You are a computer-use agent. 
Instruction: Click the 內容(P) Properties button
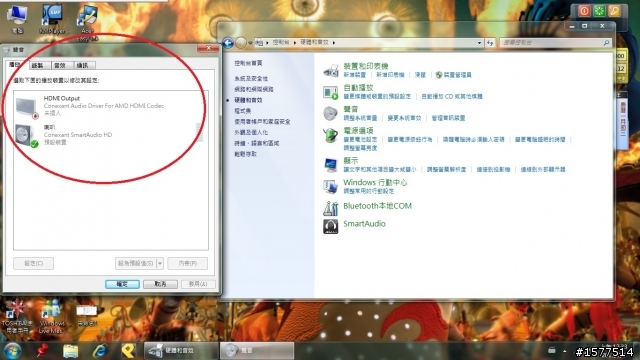[188, 263]
